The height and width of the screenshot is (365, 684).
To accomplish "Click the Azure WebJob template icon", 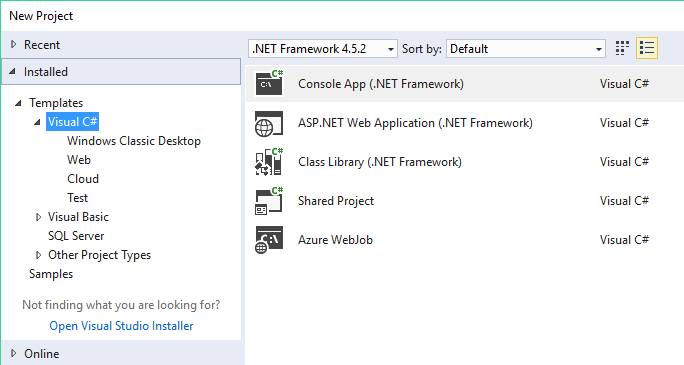I will tap(269, 240).
